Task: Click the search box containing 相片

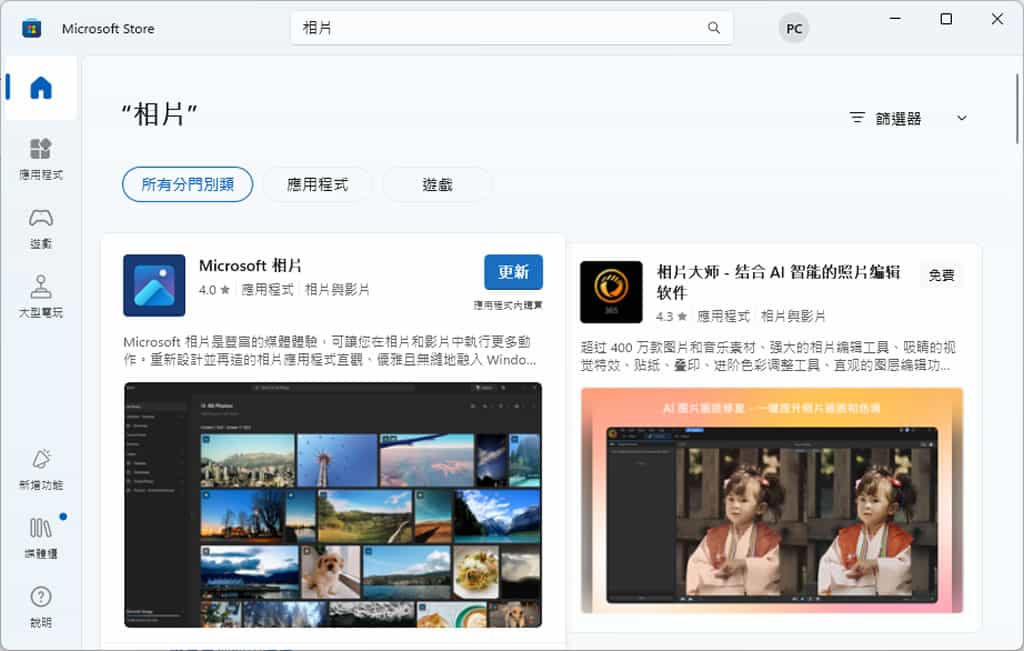Action: (500, 28)
